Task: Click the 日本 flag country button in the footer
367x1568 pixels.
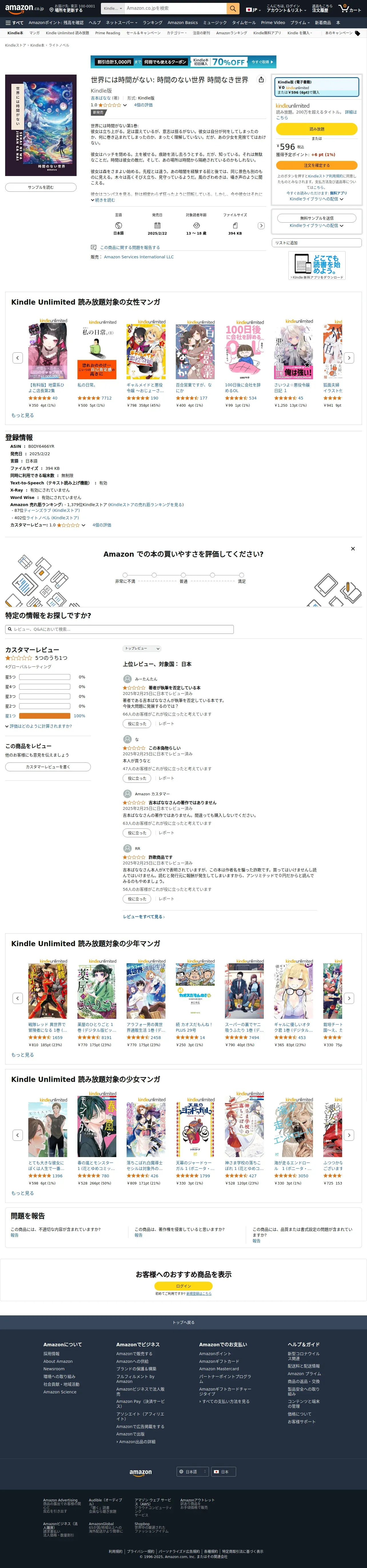Action: (223, 1472)
